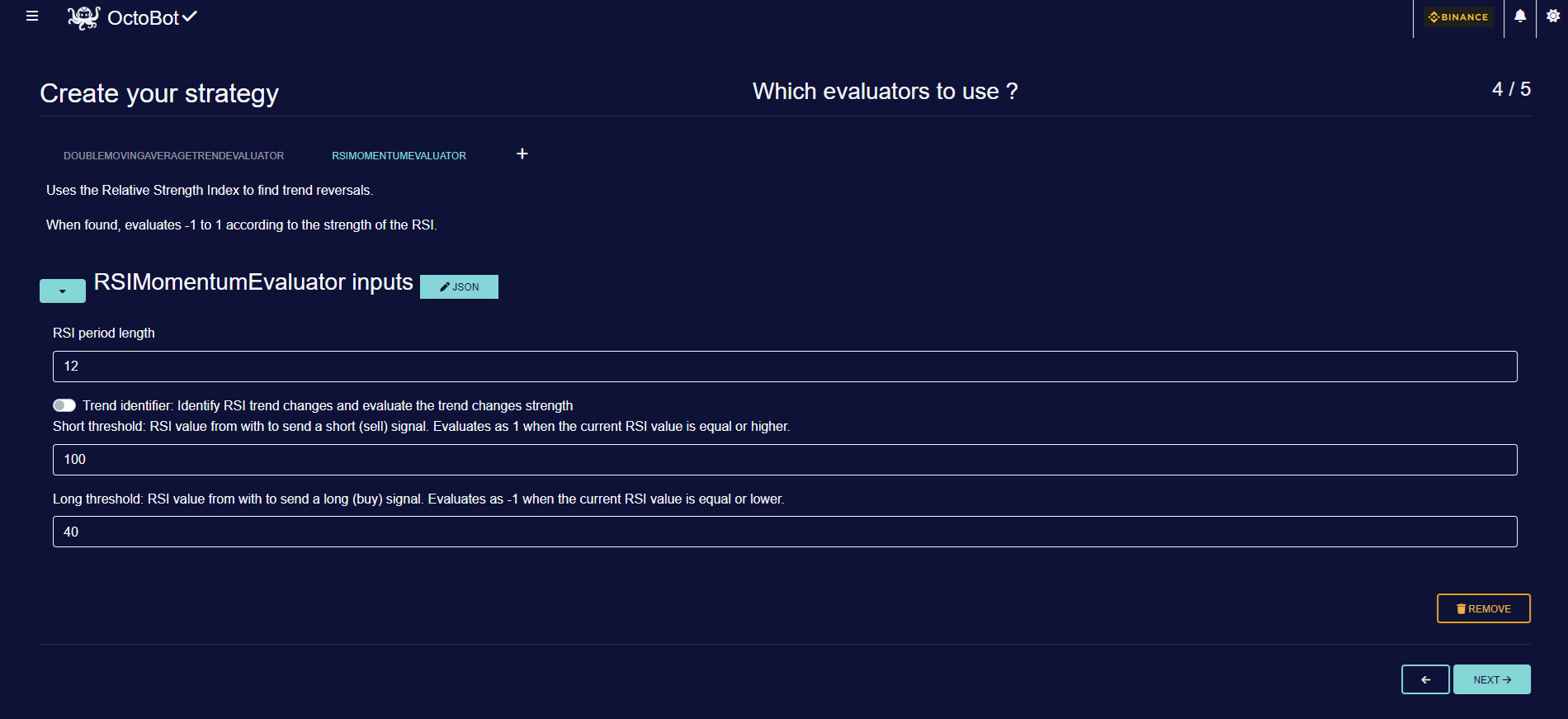Open the Binance exchange badge
Image resolution: width=1568 pixels, height=719 pixels.
1458,17
